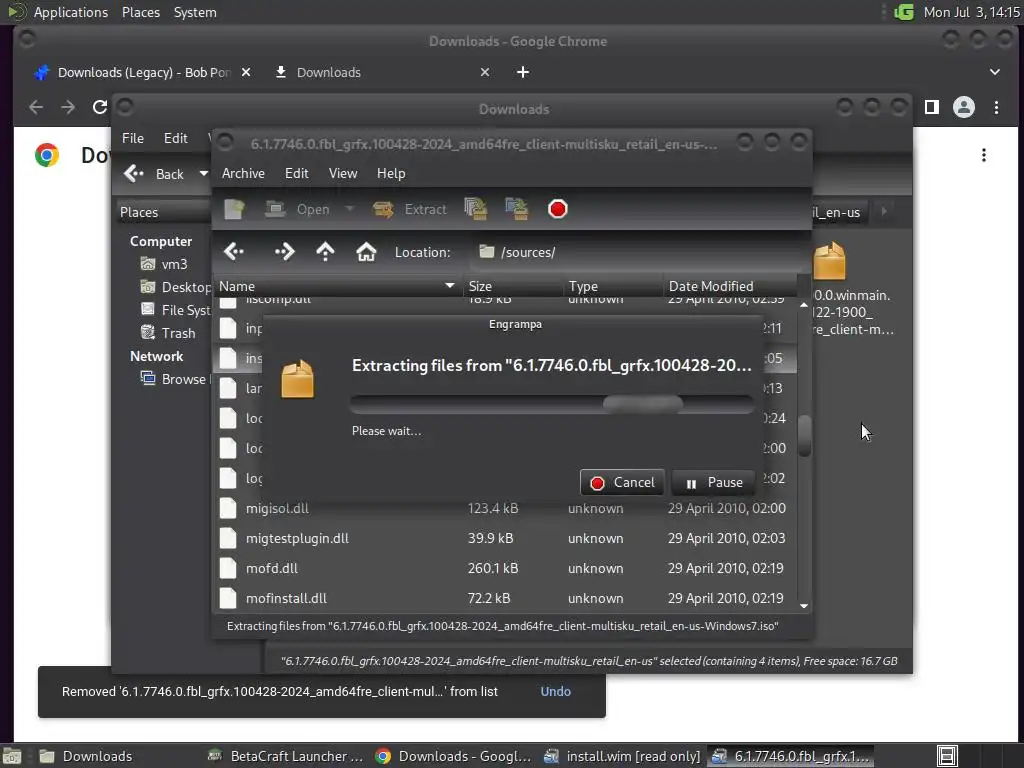Click the new archive icon in Engrampa toolbar
Image resolution: width=1024 pixels, height=768 pixels.
pos(234,209)
